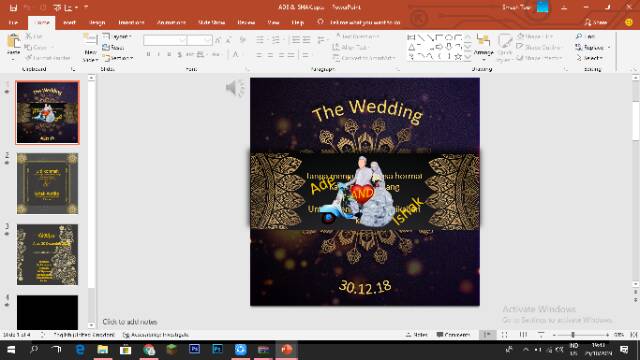Expand the Layout dropdown

[x=117, y=37]
